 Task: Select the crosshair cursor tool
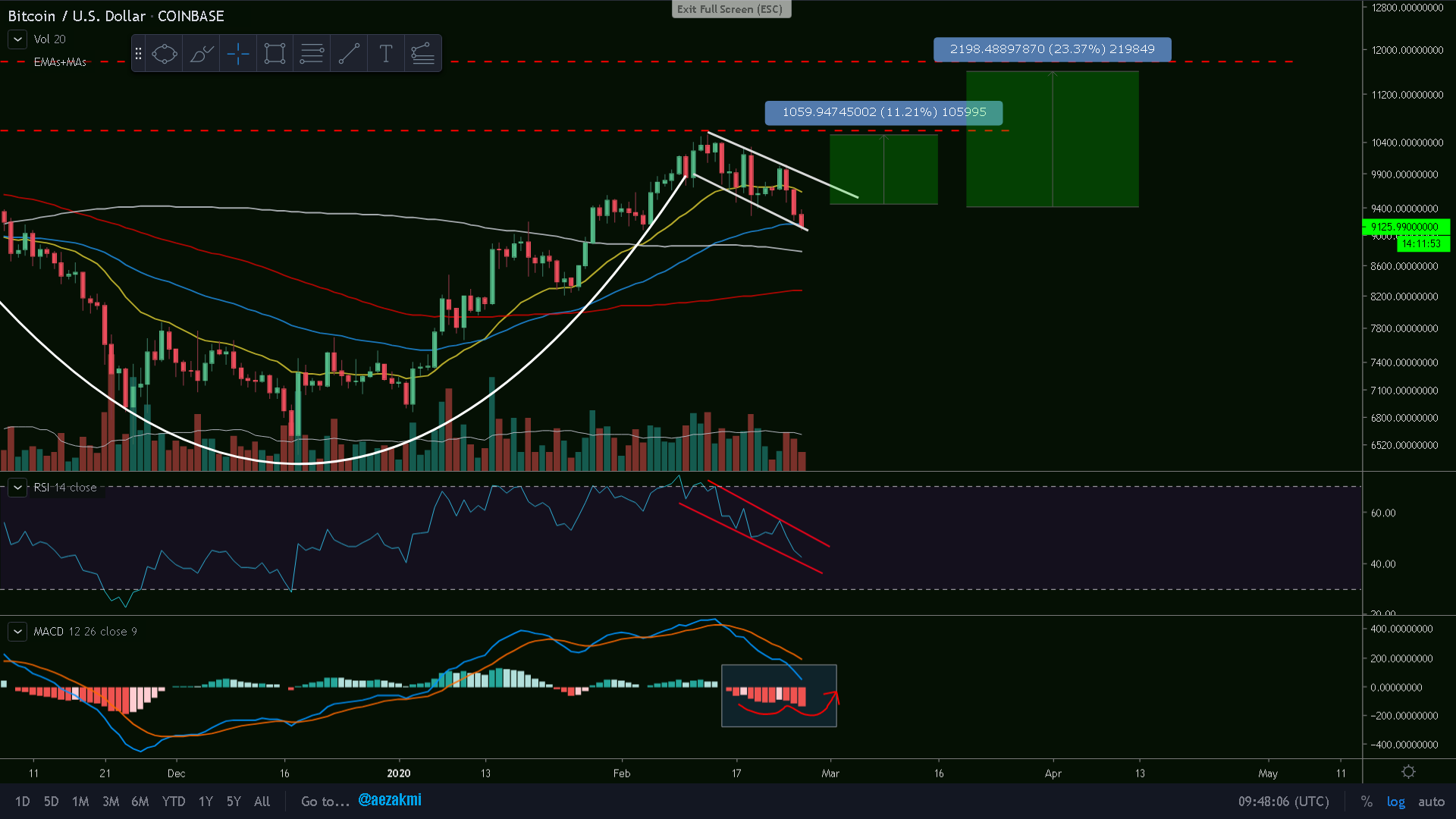pos(238,54)
